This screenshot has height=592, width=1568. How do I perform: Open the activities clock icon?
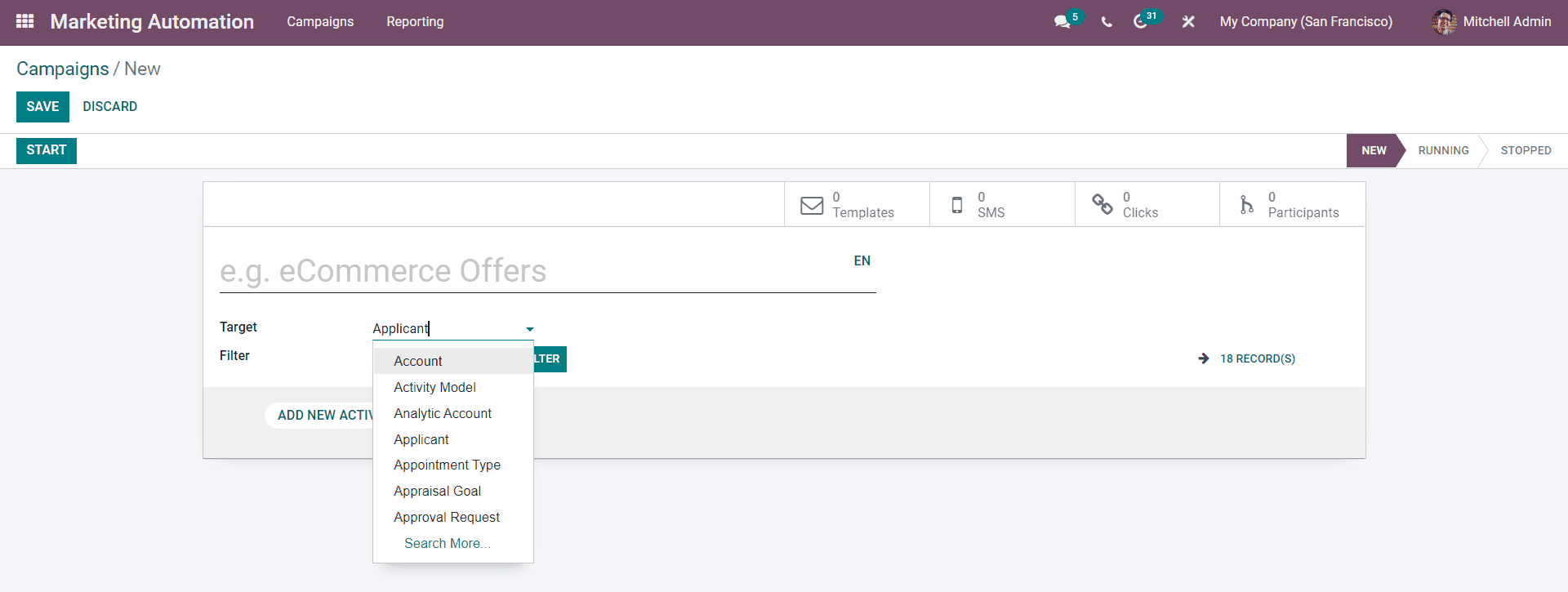(x=1140, y=22)
